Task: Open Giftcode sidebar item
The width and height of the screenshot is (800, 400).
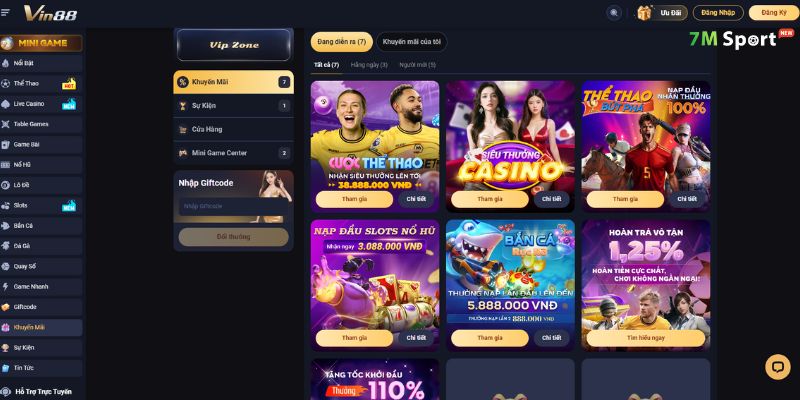Action: [41, 307]
